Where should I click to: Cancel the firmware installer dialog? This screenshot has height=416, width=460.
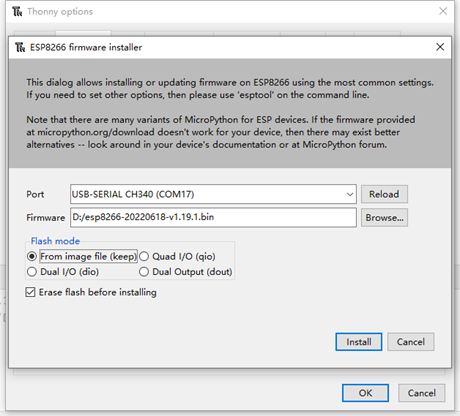[411, 342]
